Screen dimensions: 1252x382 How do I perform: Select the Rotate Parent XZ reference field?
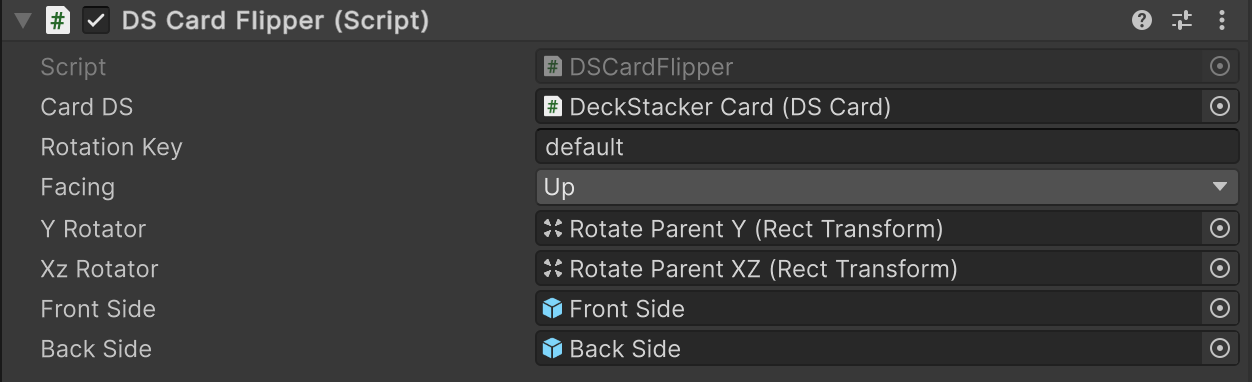868,268
